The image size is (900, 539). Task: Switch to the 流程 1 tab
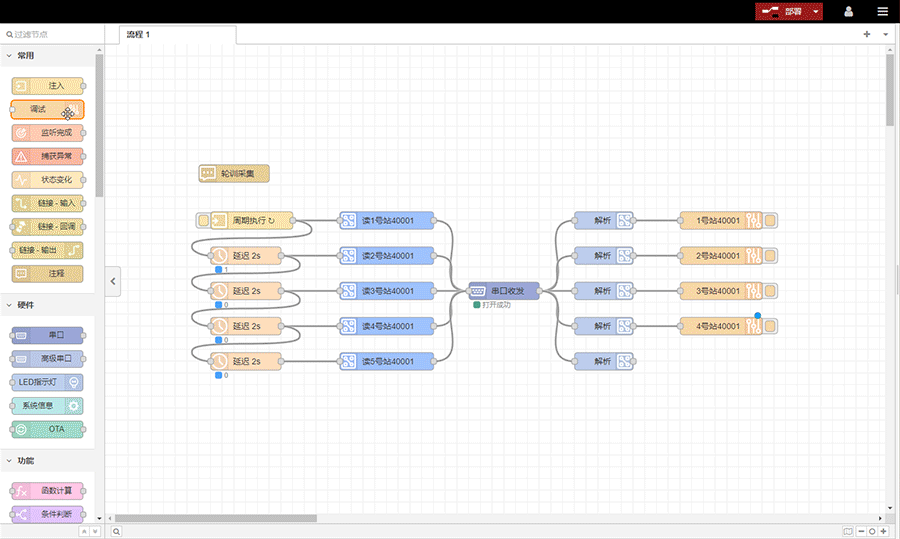pos(140,34)
